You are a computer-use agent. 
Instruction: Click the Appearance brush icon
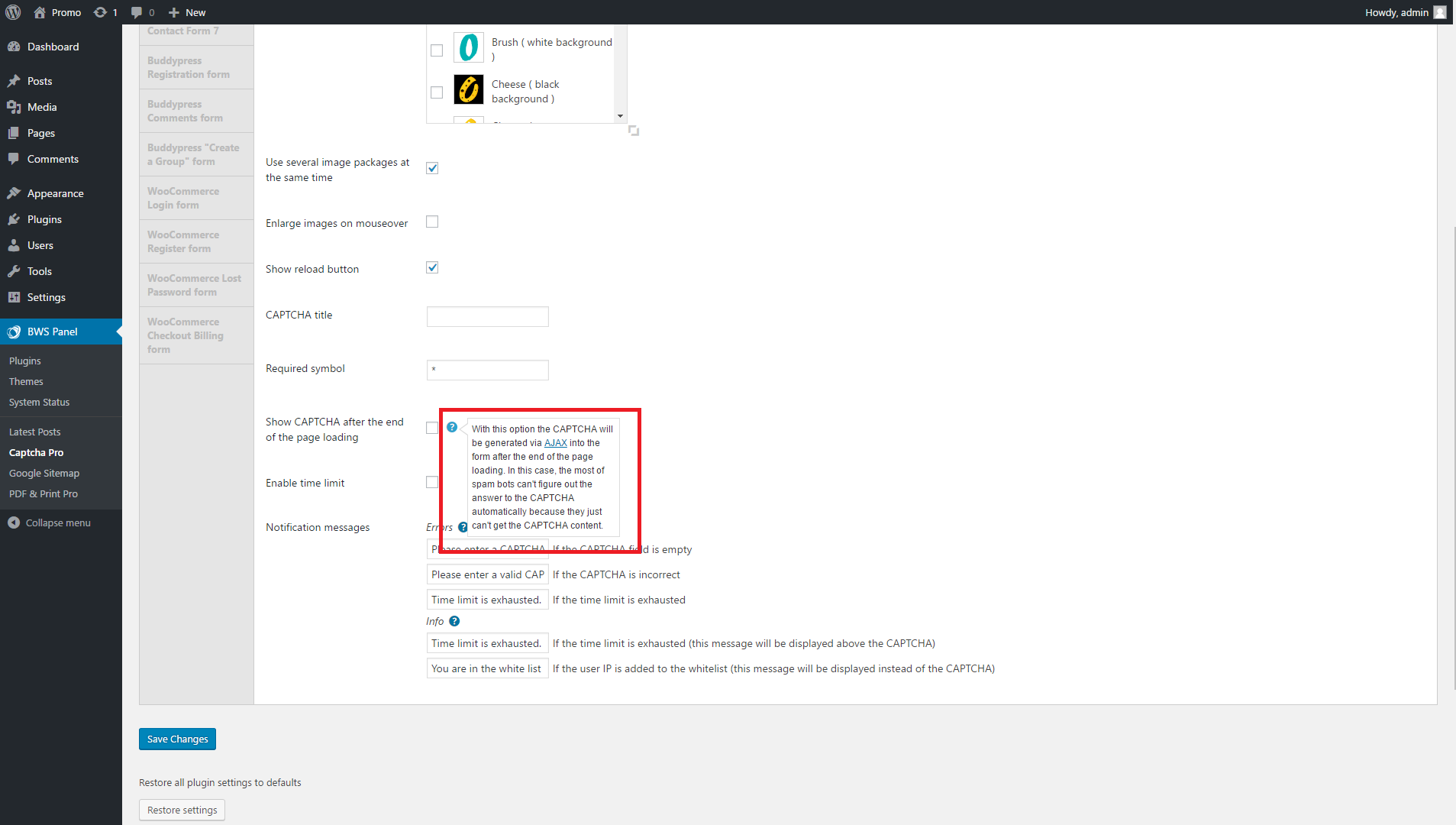pos(14,193)
